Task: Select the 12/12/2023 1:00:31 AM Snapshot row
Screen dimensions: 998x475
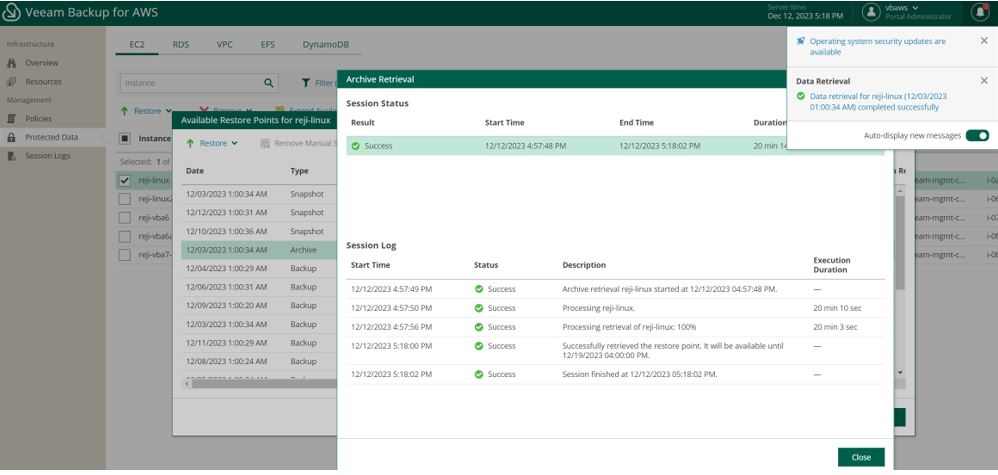Action: coord(259,212)
